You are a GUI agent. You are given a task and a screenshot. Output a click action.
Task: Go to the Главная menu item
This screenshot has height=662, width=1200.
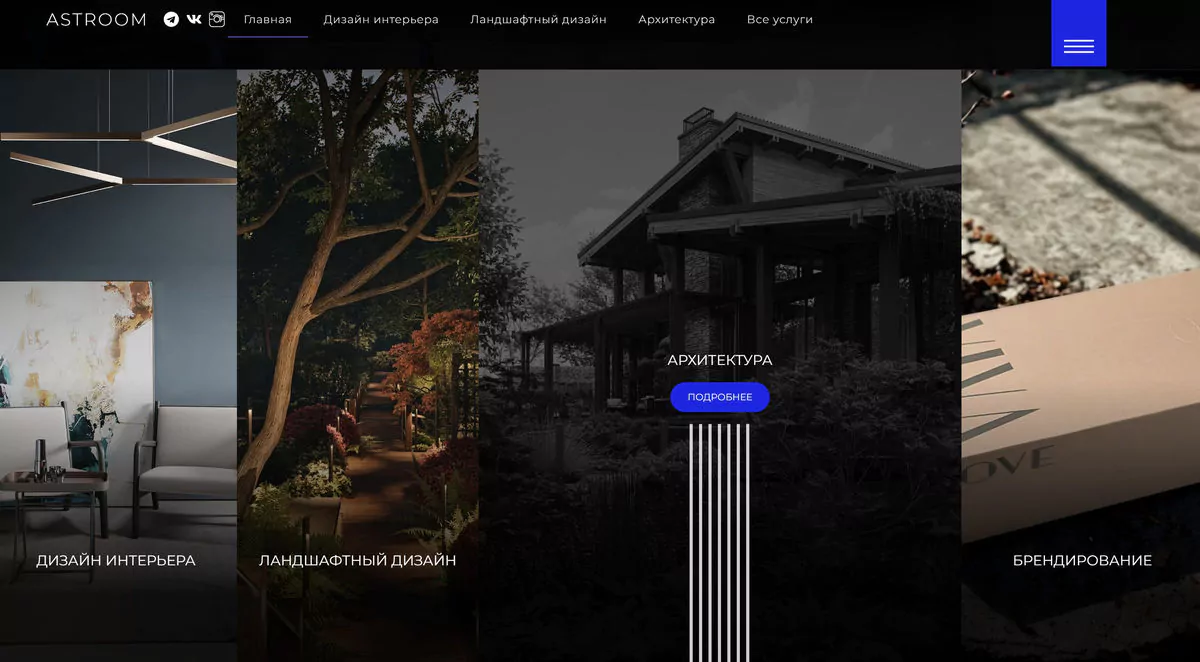coord(268,20)
